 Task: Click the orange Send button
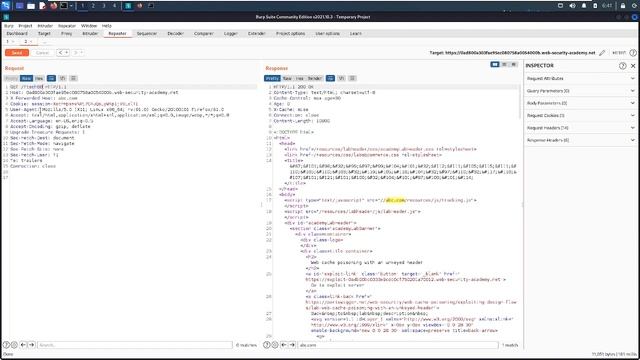click(x=17, y=53)
